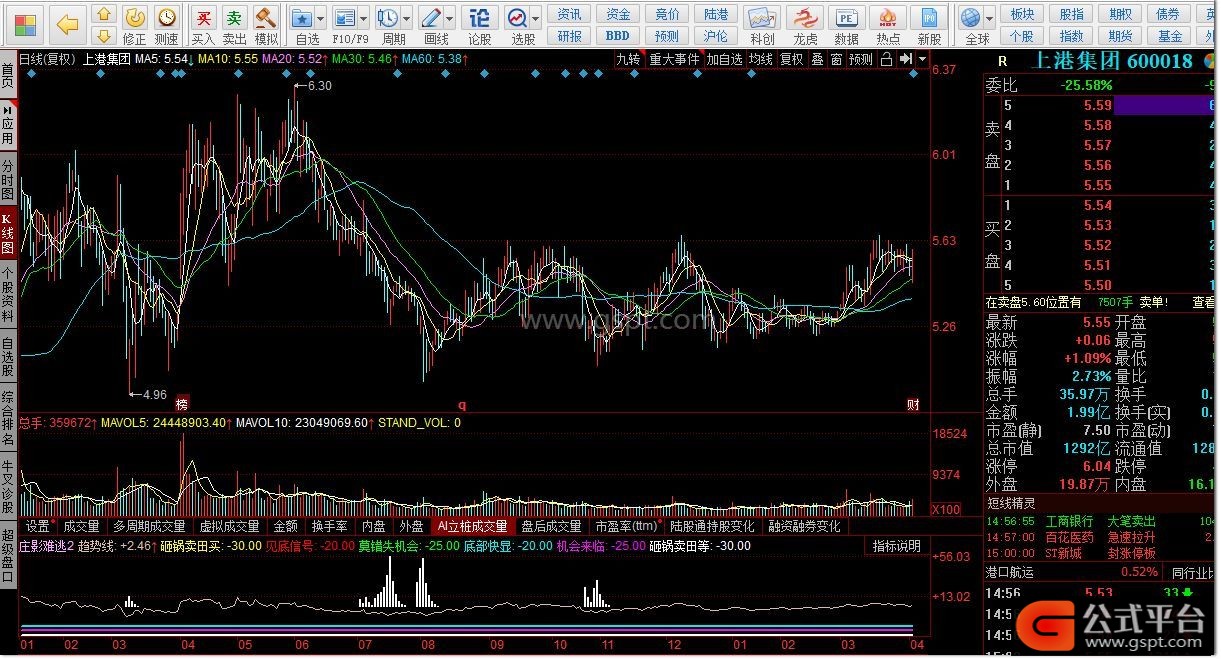Toggle the 预测 forecast in chart bar
Viewport: 1221px width, 659px height.
pyautogui.click(x=860, y=59)
